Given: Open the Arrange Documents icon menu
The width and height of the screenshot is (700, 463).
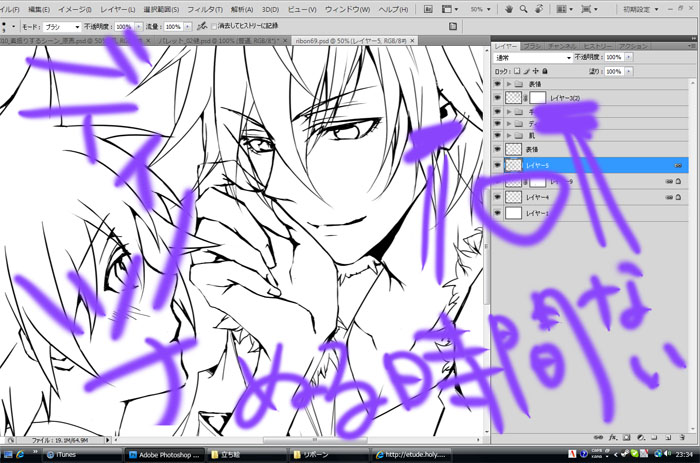Looking at the screenshot, I should [x=564, y=9].
